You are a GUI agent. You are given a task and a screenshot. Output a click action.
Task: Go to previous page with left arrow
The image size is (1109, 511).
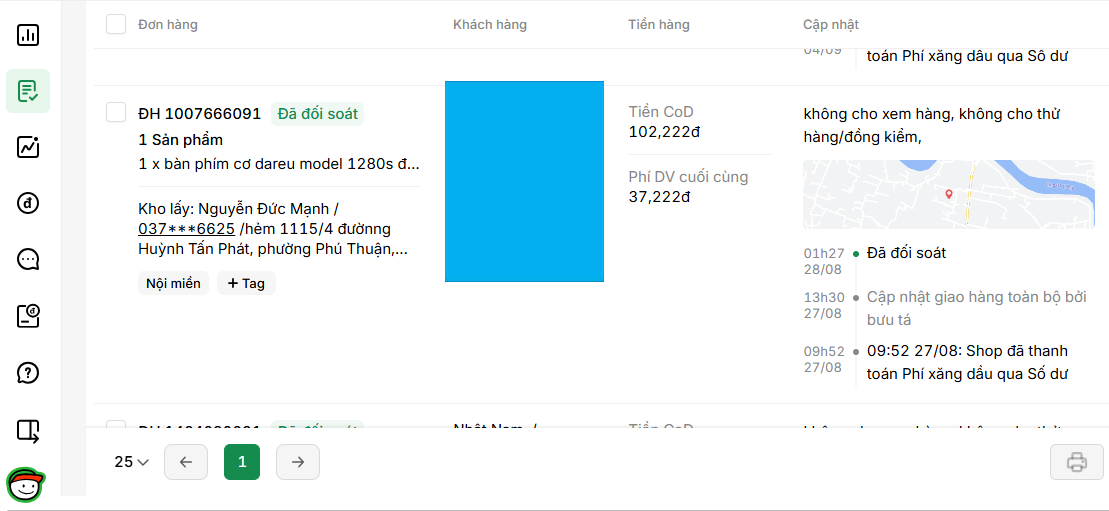pos(186,462)
